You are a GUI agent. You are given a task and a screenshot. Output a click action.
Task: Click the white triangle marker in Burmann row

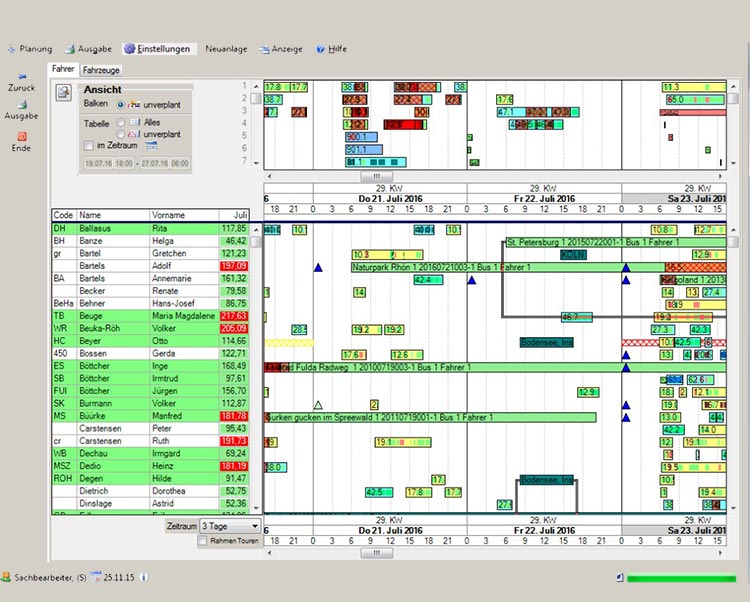pyautogui.click(x=318, y=405)
